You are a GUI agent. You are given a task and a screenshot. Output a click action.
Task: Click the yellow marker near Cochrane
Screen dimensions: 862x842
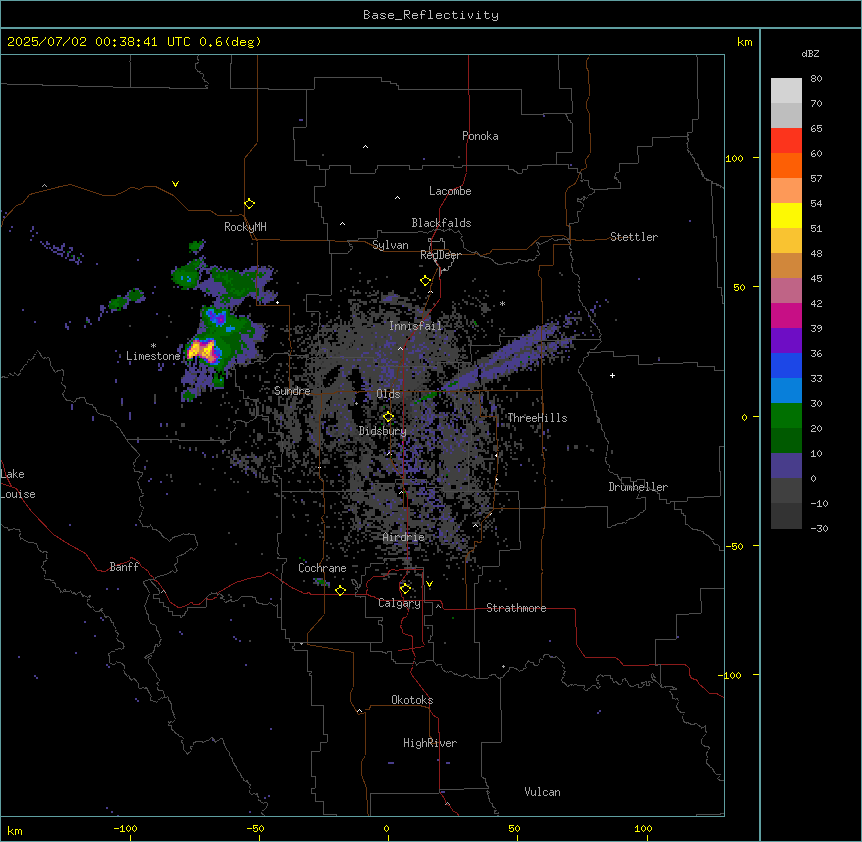341,590
